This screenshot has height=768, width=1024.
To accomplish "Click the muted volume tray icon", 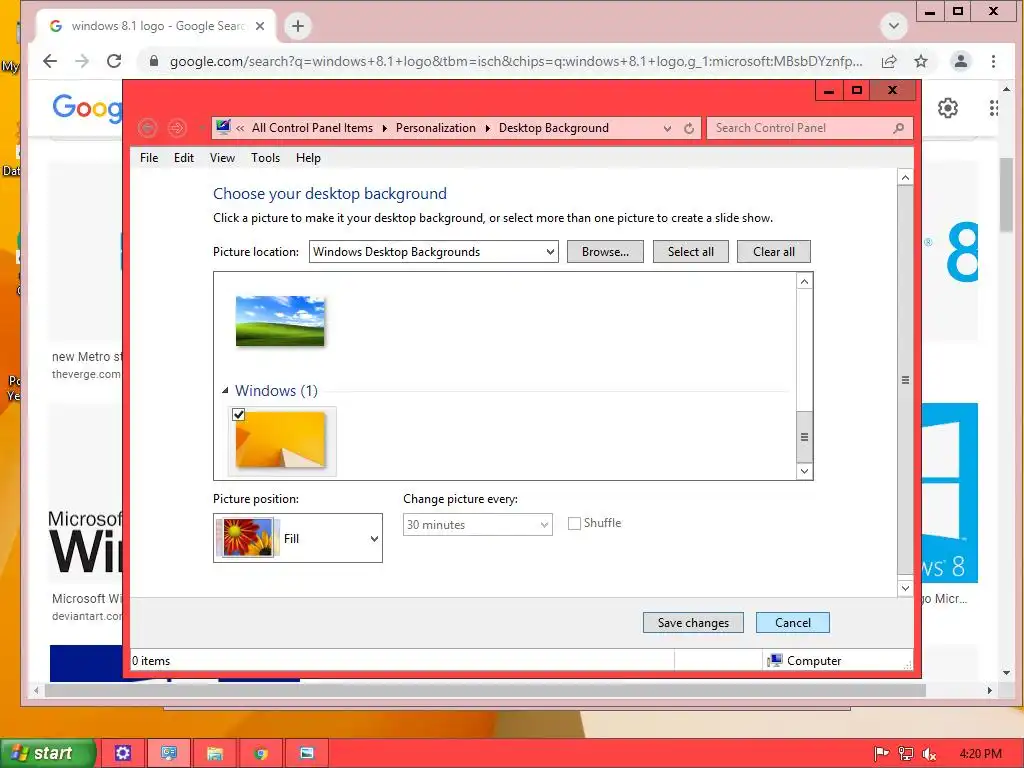I will 929,754.
